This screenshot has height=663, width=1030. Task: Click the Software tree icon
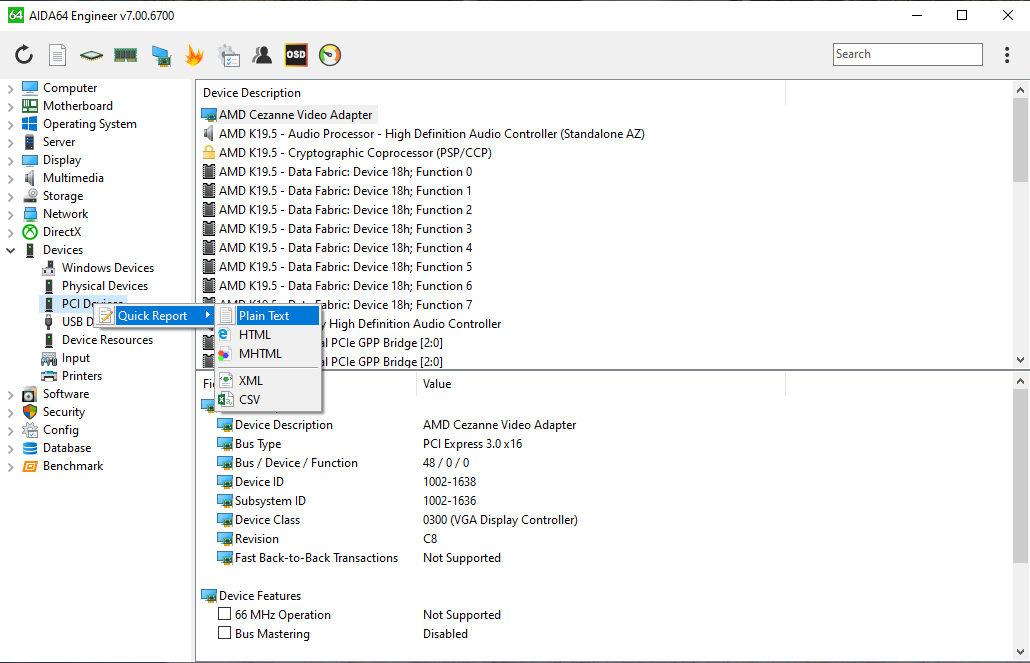(x=30, y=394)
